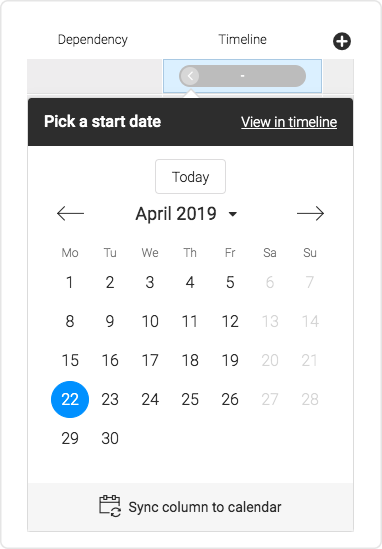Select the highlighted date 22
The height and width of the screenshot is (549, 382).
coord(70,399)
